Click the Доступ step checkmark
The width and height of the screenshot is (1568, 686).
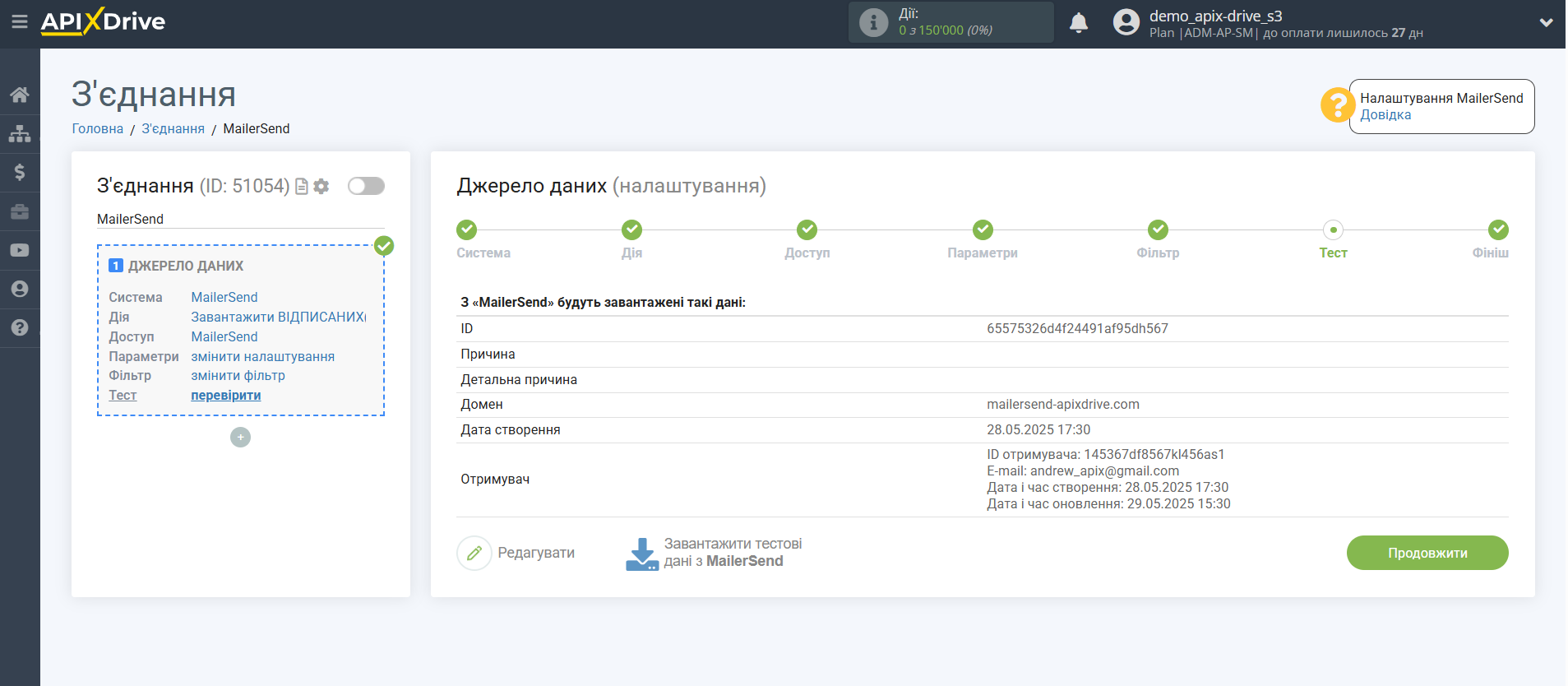click(x=807, y=229)
